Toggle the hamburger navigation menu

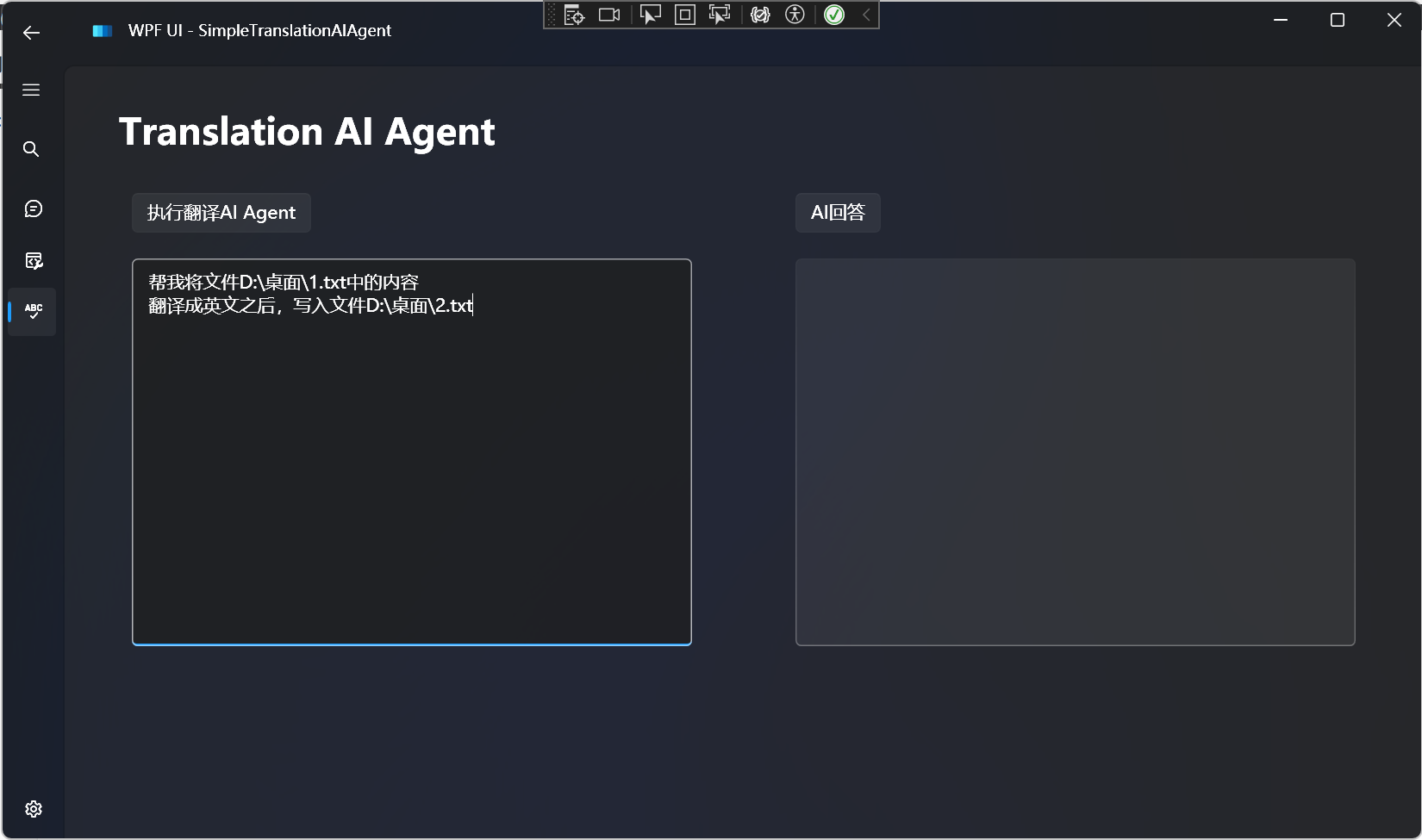click(31, 90)
